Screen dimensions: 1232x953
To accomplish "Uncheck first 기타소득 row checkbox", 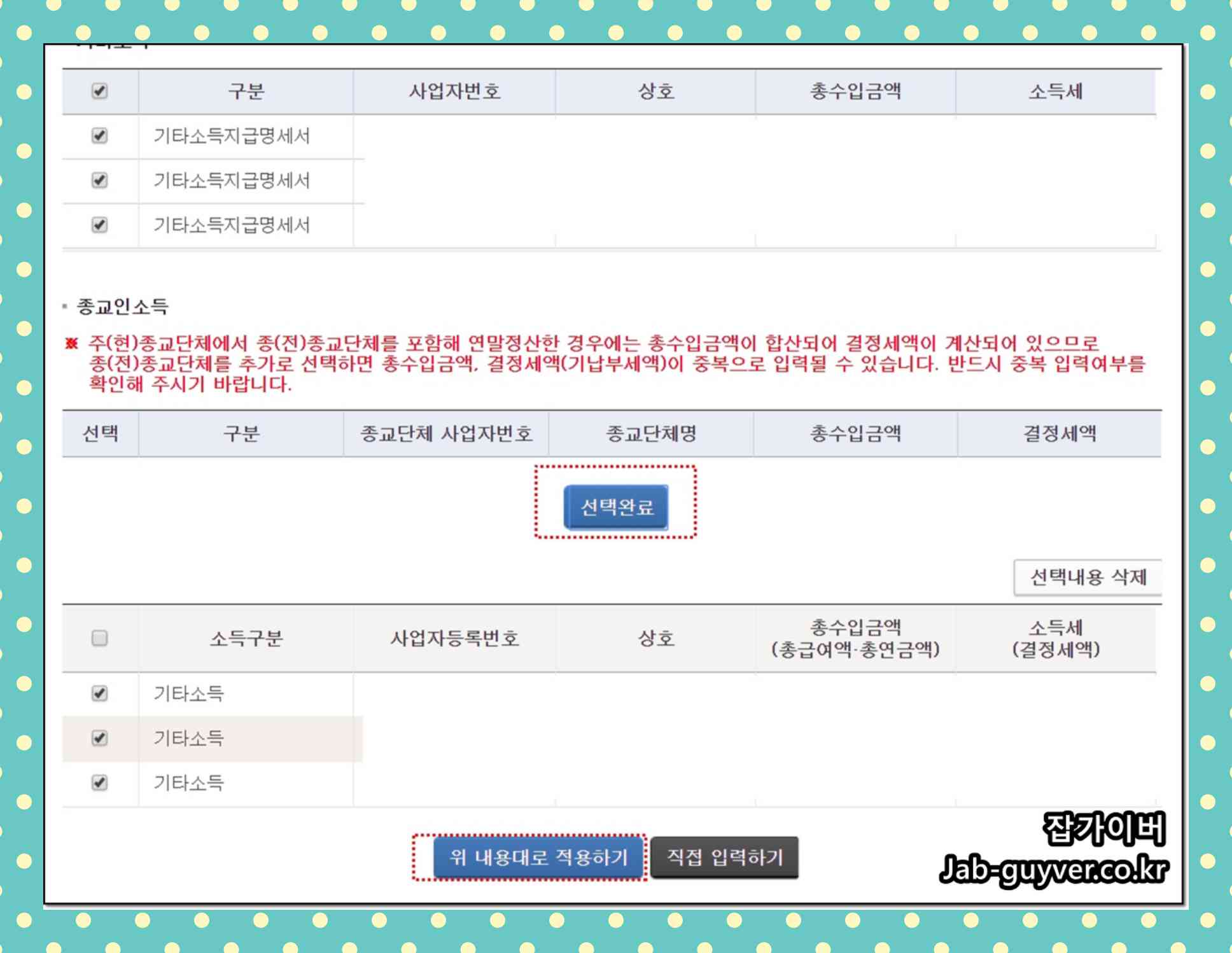I will (x=99, y=693).
